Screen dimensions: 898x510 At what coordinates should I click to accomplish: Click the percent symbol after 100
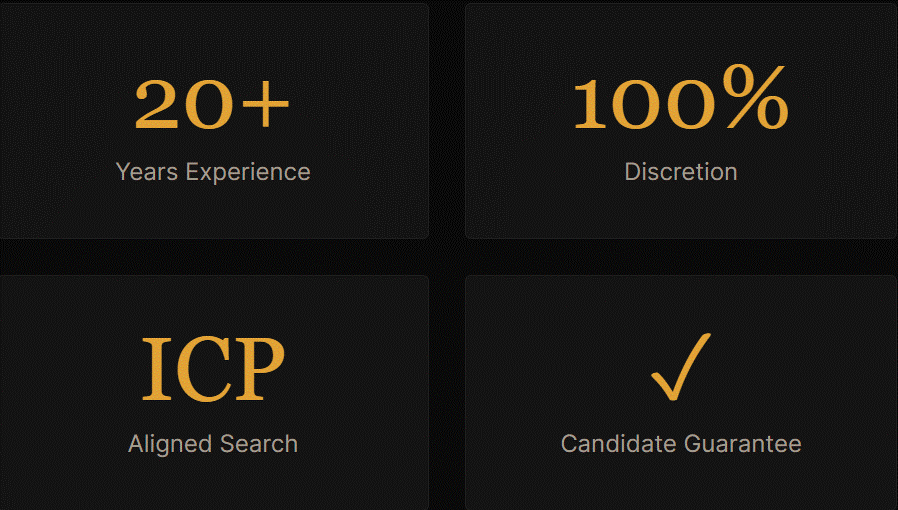pyautogui.click(x=756, y=96)
